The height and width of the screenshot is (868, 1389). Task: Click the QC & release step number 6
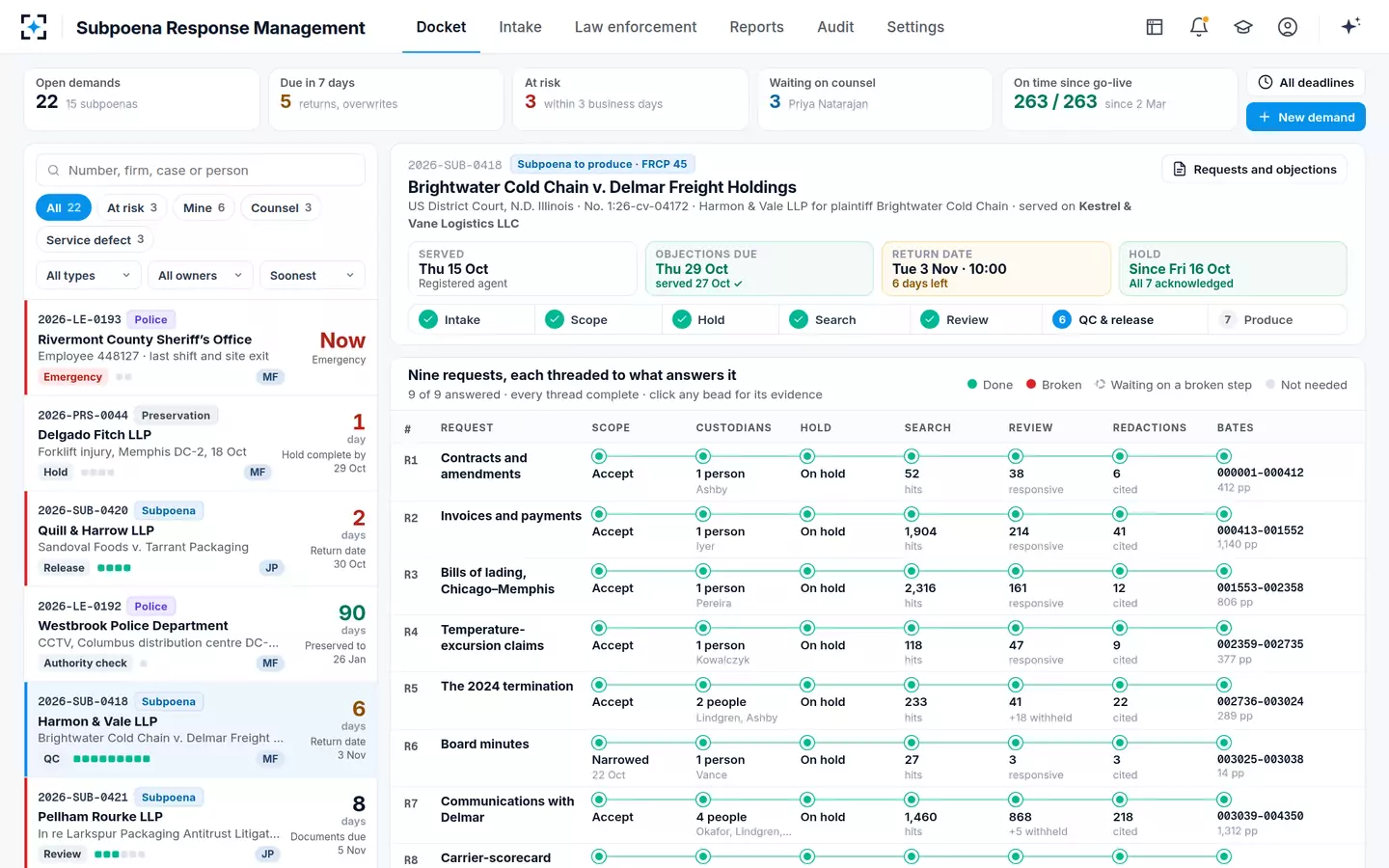pos(1062,319)
